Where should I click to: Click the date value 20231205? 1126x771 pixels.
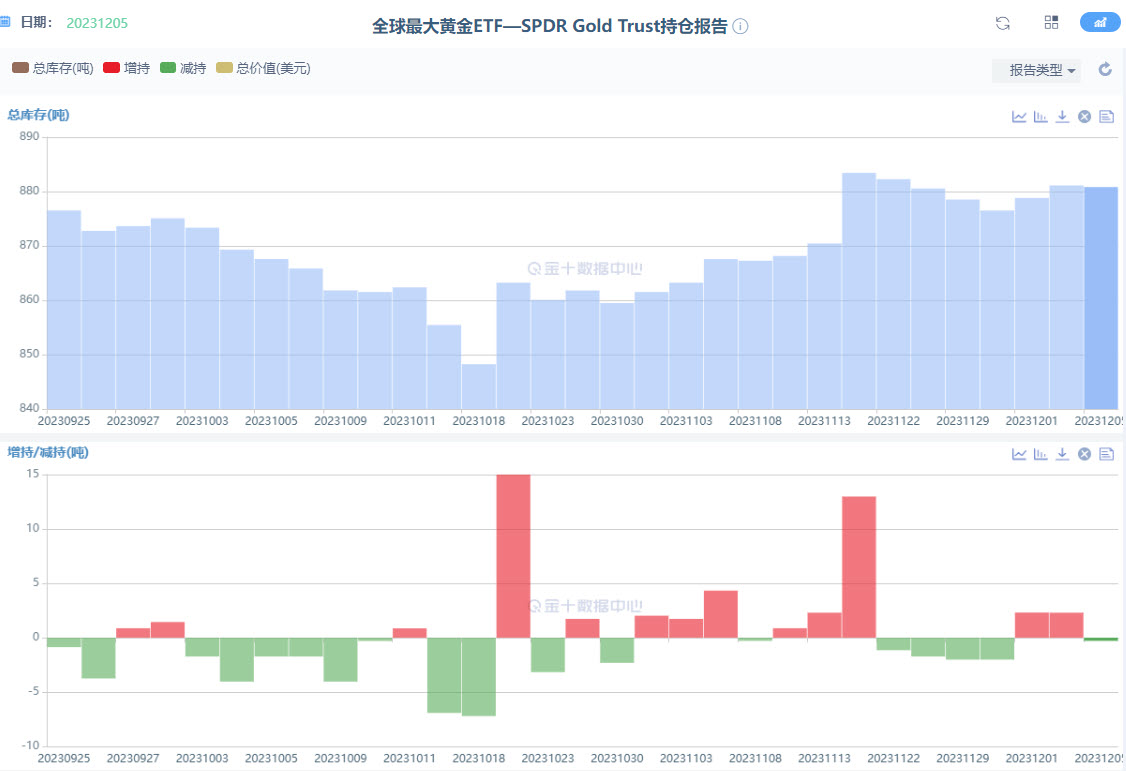(97, 23)
